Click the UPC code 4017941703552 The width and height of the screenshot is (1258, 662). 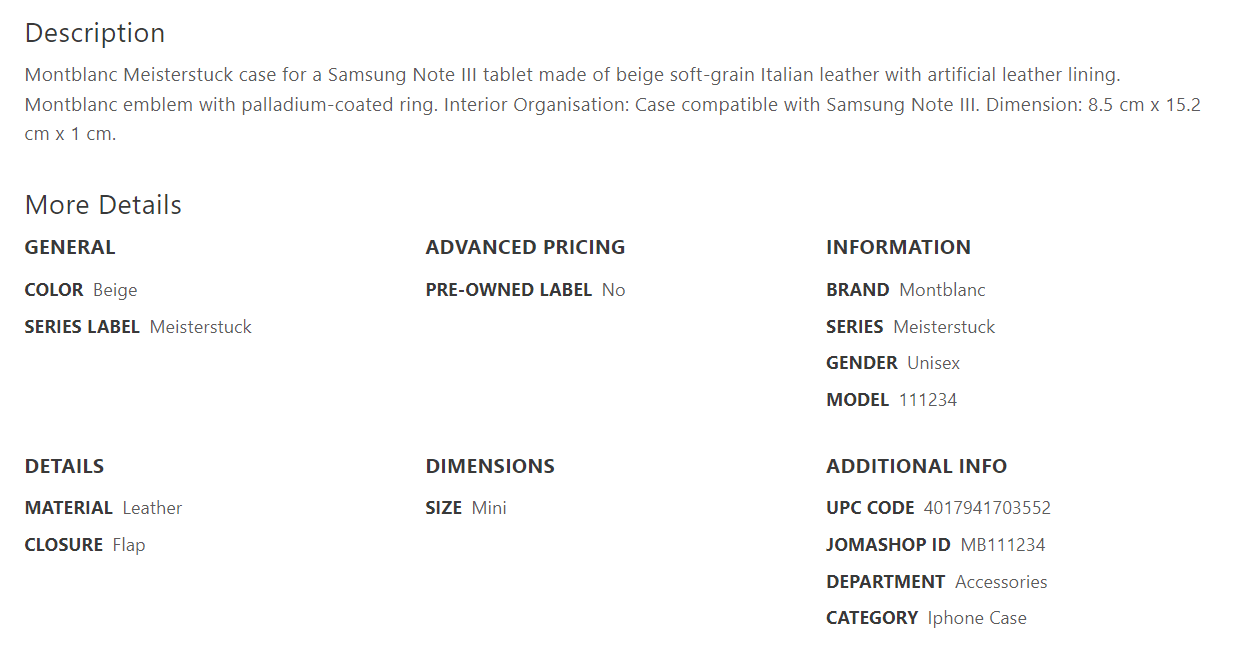coord(987,508)
